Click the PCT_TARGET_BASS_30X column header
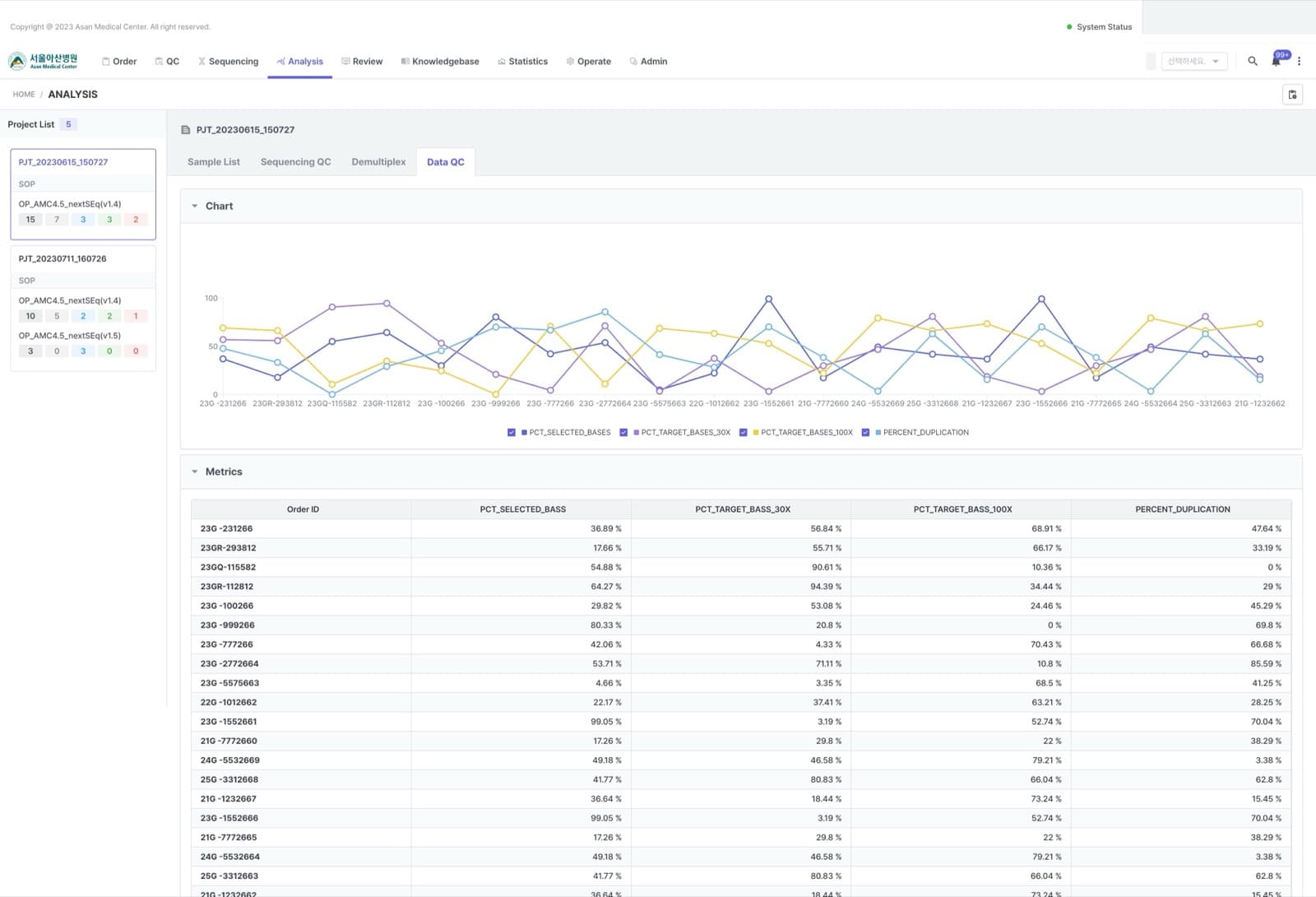This screenshot has height=897, width=1316. pos(743,509)
